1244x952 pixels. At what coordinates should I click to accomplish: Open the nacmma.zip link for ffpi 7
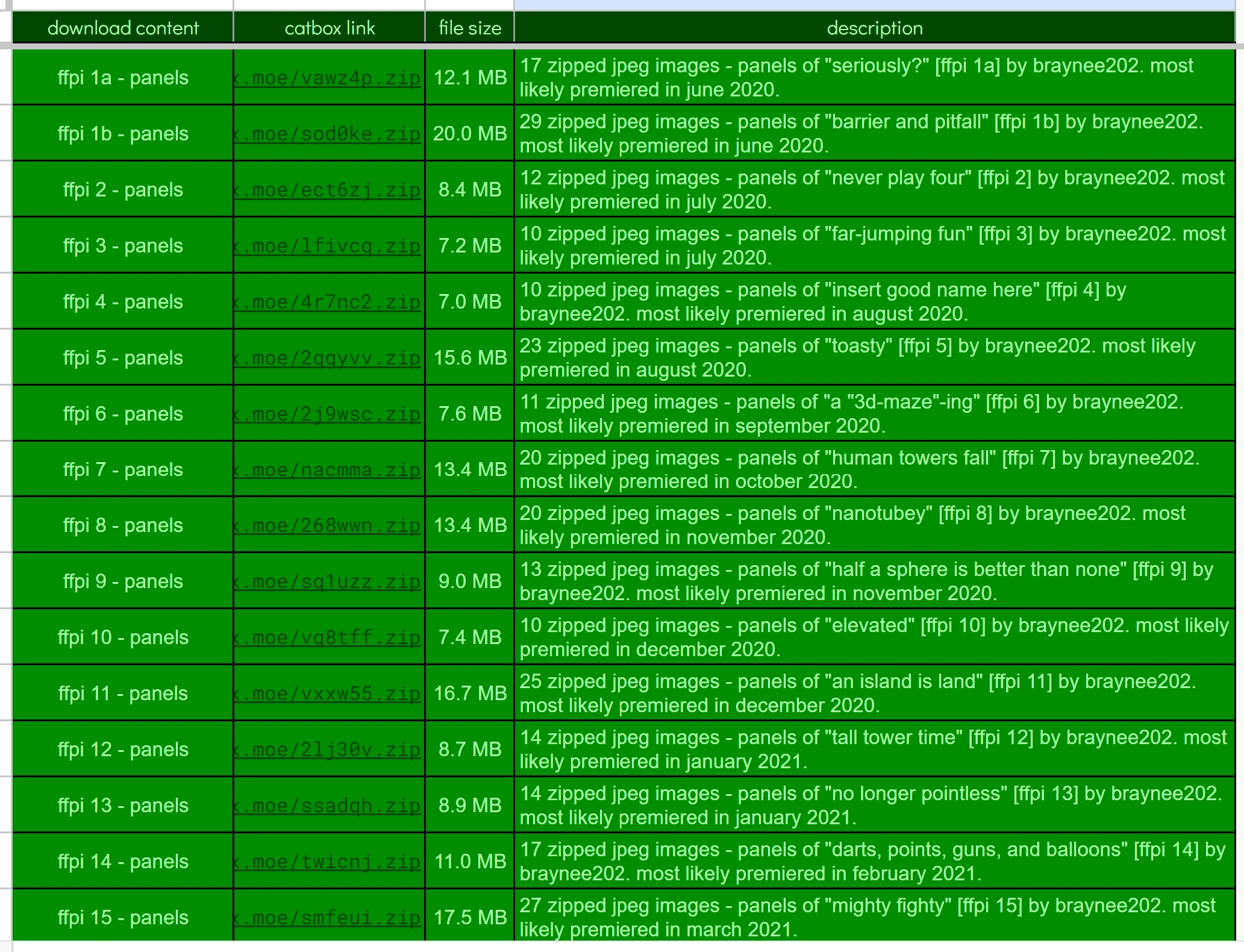(329, 469)
